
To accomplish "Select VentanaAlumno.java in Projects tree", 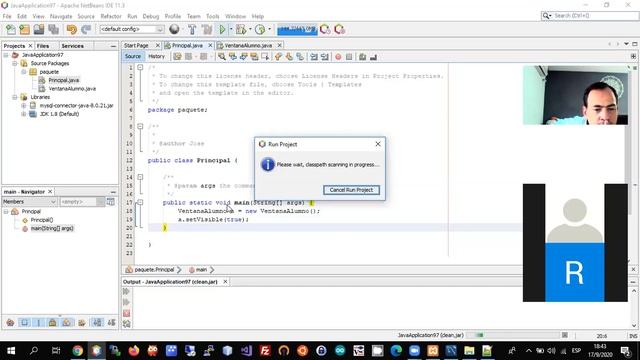I will 72,89.
